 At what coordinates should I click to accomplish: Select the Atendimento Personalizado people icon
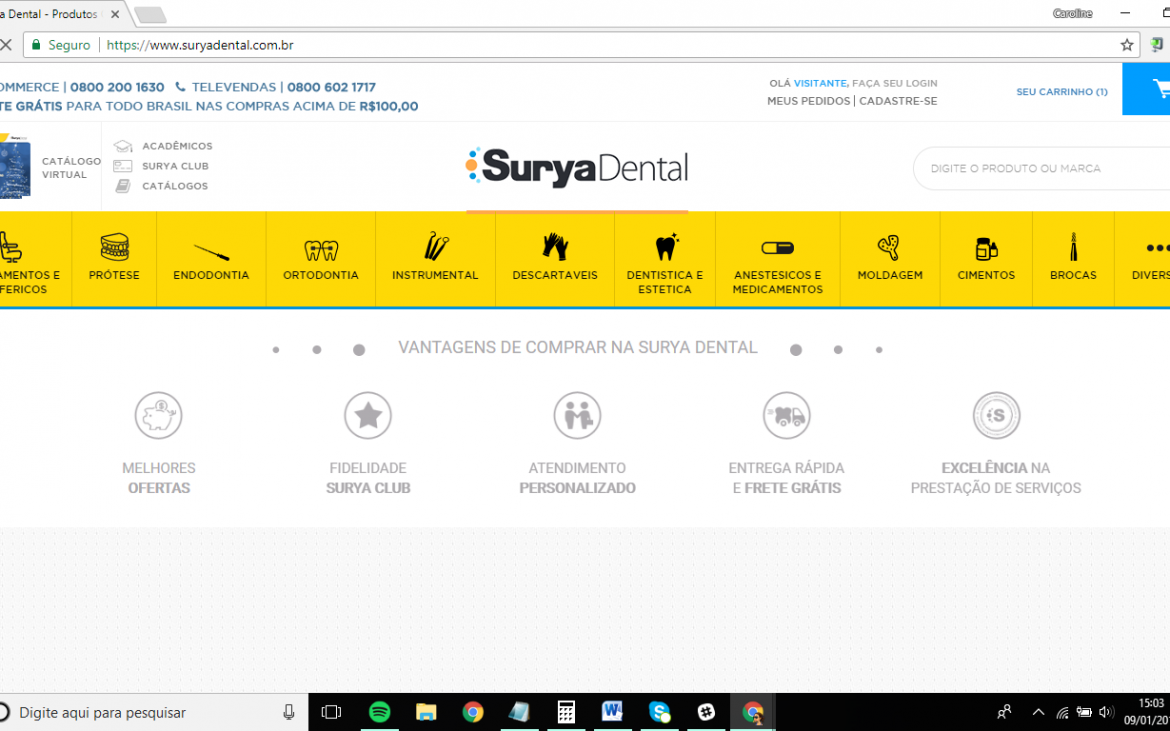pyautogui.click(x=577, y=415)
